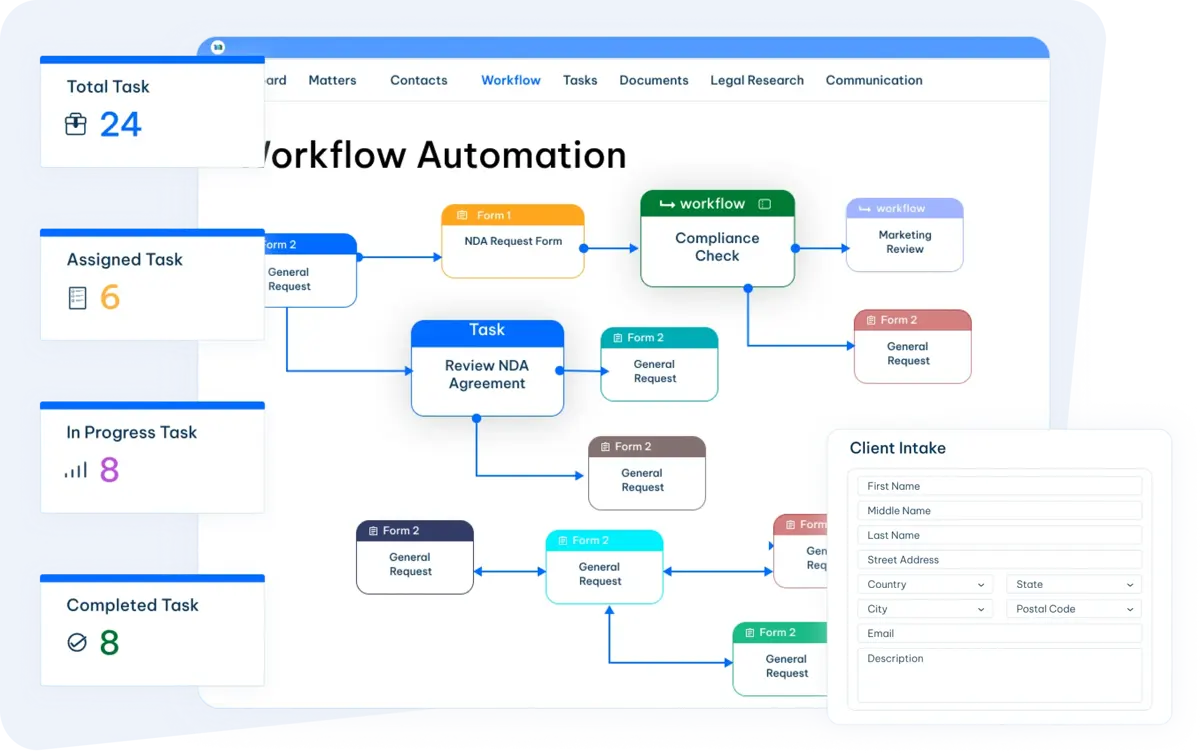Click the checklist icon in Assigned Task card

[77, 298]
